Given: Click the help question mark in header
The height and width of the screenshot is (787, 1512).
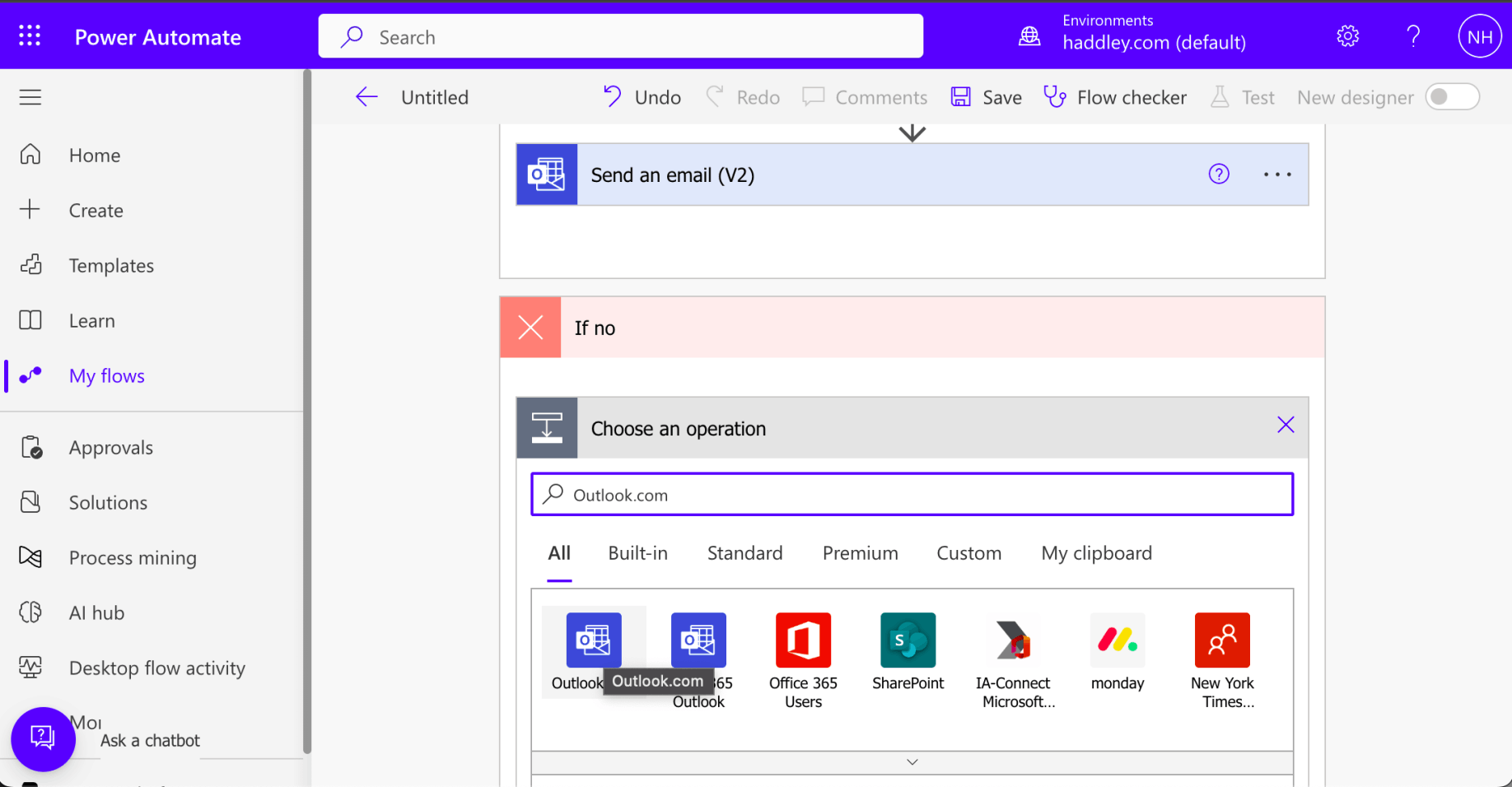Looking at the screenshot, I should tap(1413, 36).
